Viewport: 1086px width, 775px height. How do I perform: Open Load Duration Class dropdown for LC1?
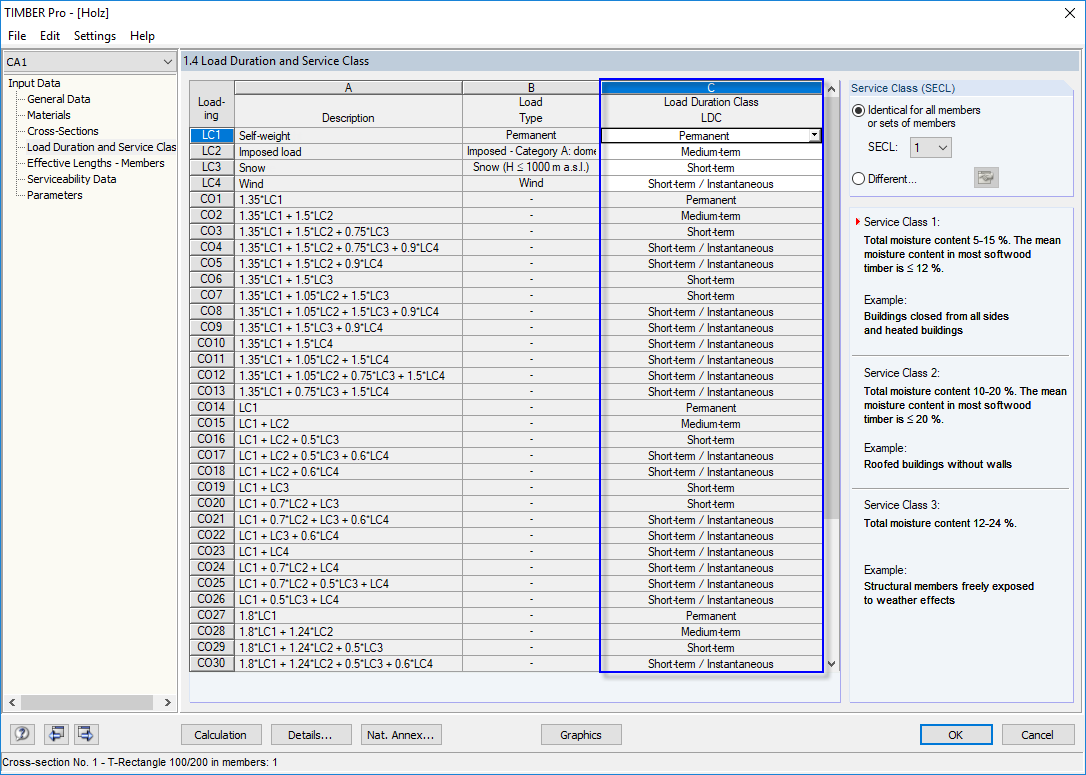tap(815, 134)
